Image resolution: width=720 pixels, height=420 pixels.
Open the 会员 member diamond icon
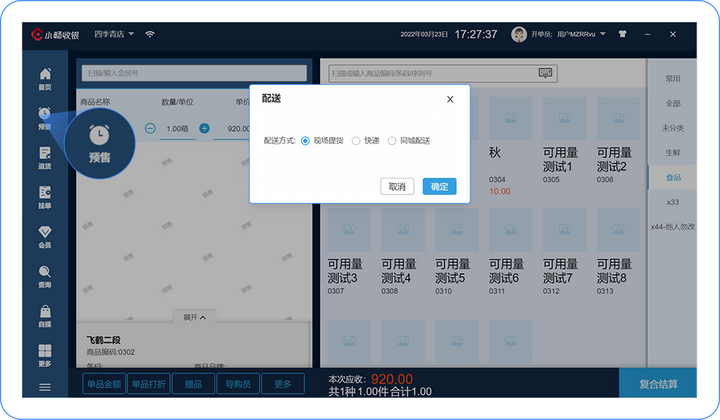(45, 237)
